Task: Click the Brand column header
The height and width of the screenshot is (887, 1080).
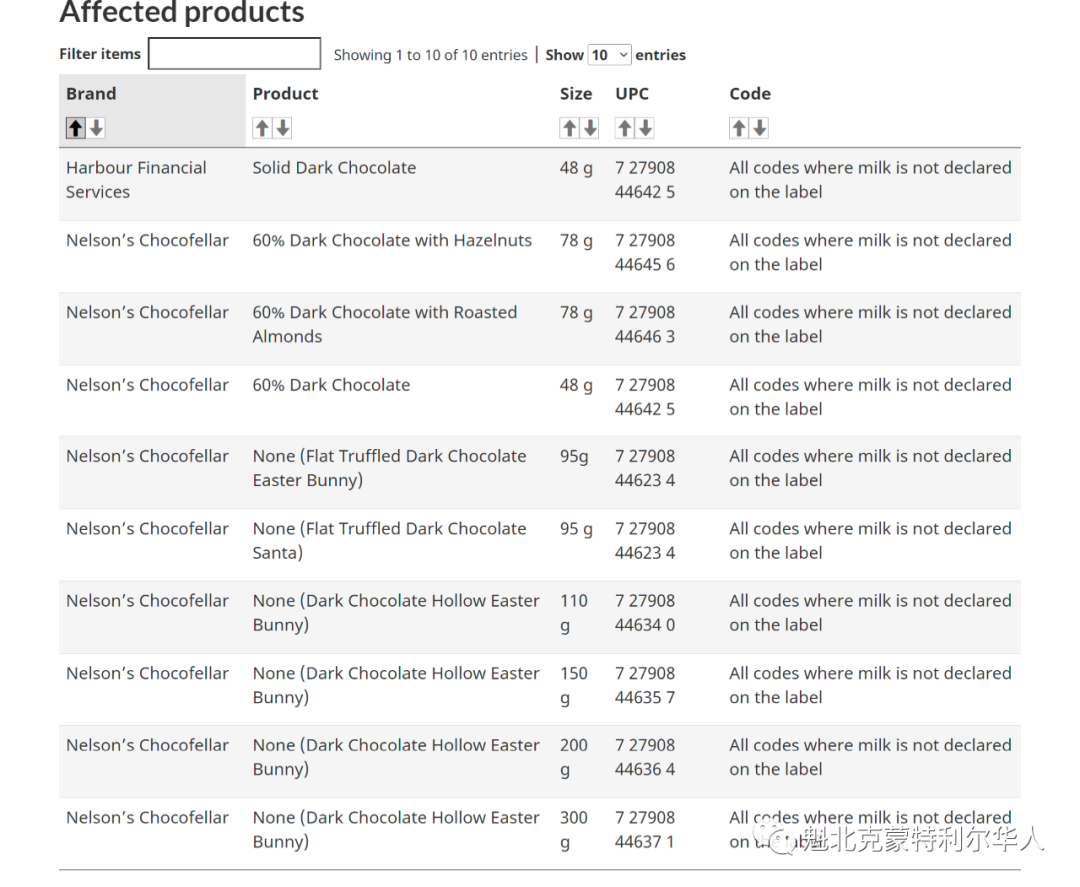Action: tap(91, 94)
